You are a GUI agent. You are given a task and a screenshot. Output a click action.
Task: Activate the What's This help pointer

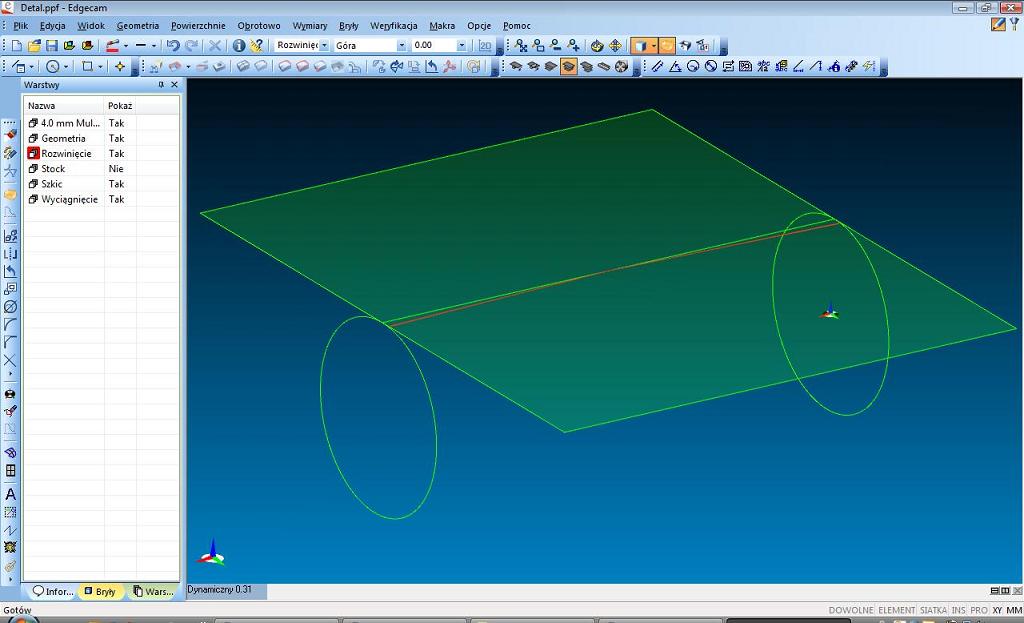pos(257,46)
